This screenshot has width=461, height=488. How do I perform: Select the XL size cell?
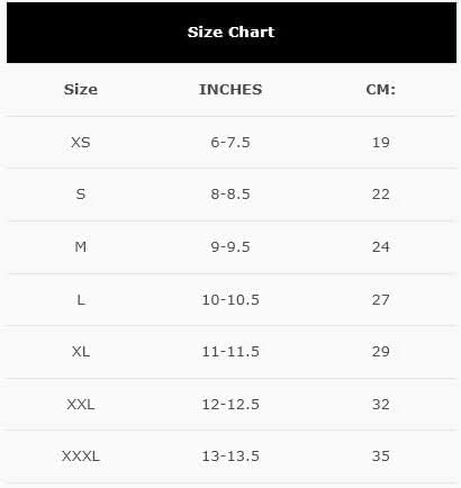pyautogui.click(x=81, y=352)
